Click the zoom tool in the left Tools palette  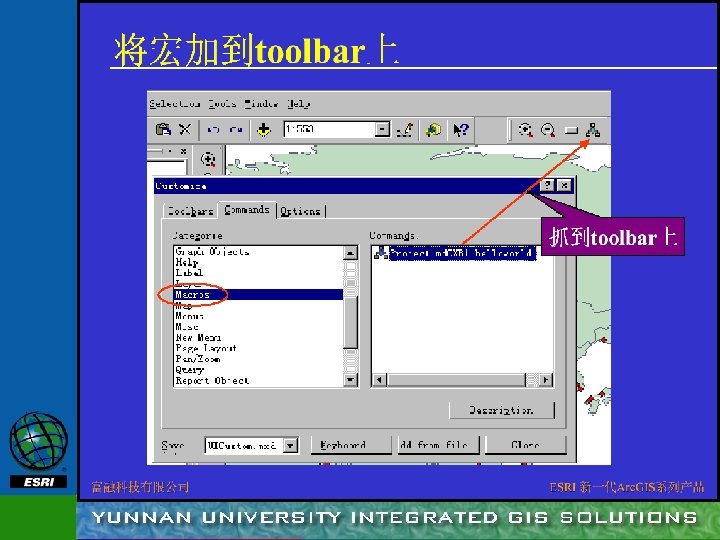coord(208,159)
